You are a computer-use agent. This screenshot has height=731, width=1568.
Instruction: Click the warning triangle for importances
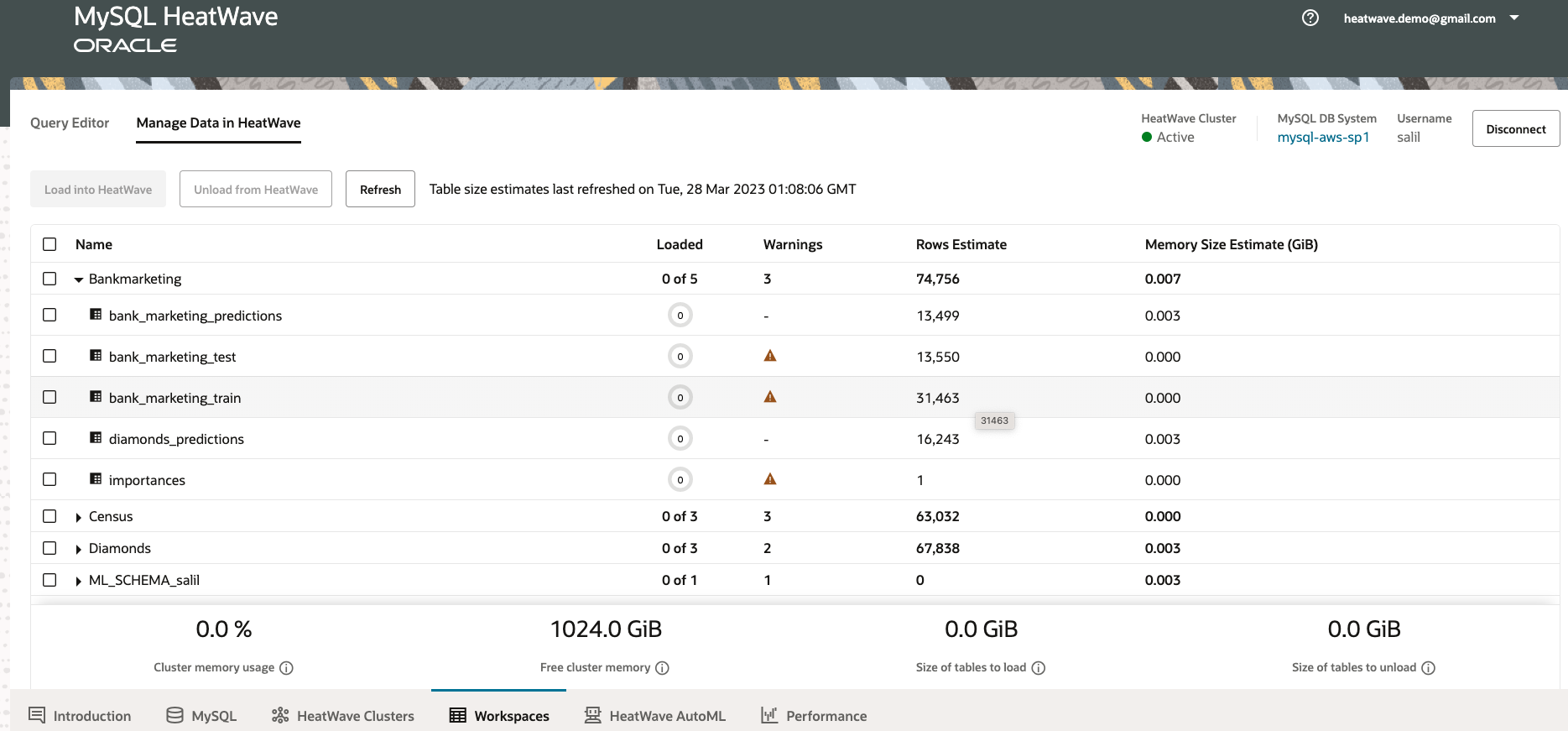[x=770, y=479]
